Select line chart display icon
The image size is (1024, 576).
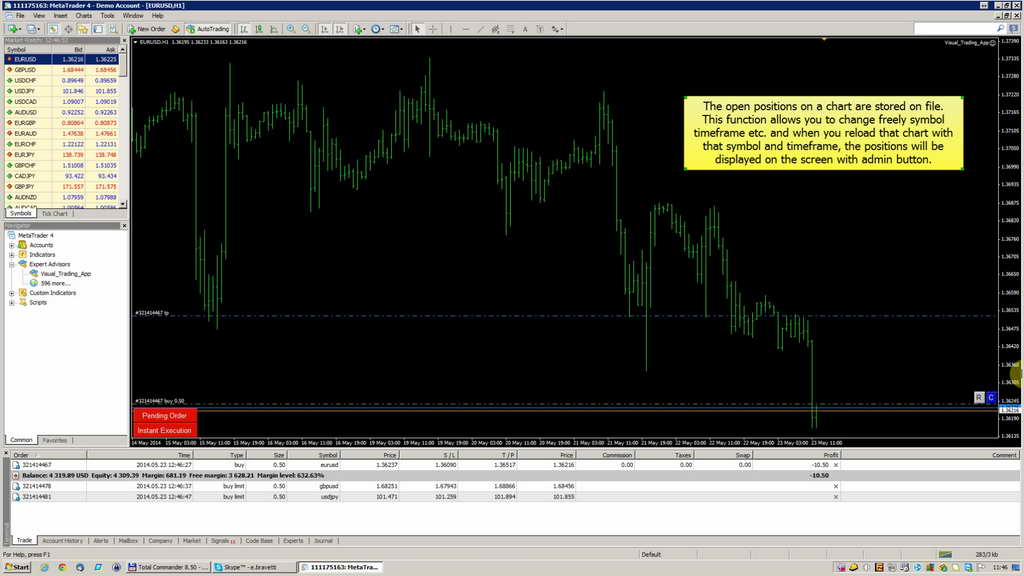[274, 29]
